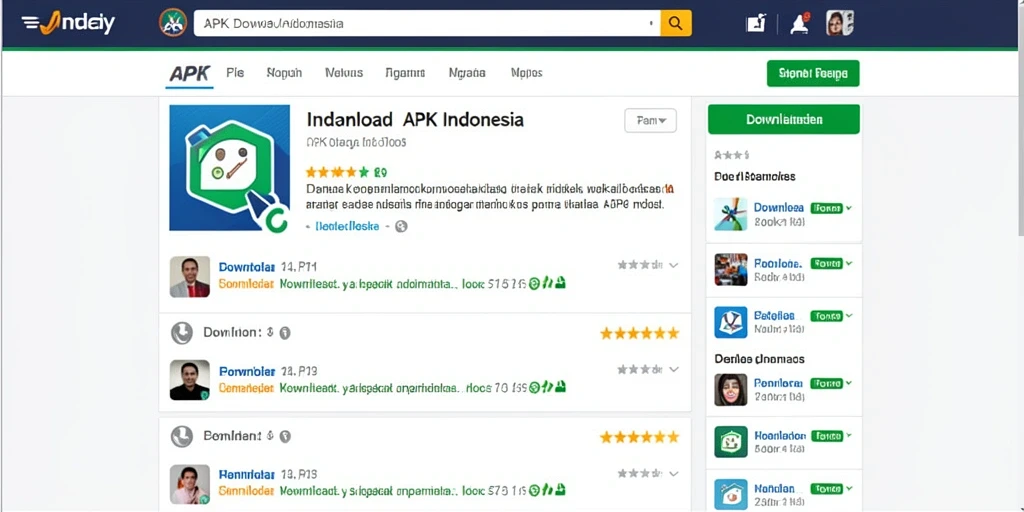Viewport: 1024px width, 512px height.
Task: Click the green Downlaitenden button
Action: click(784, 120)
